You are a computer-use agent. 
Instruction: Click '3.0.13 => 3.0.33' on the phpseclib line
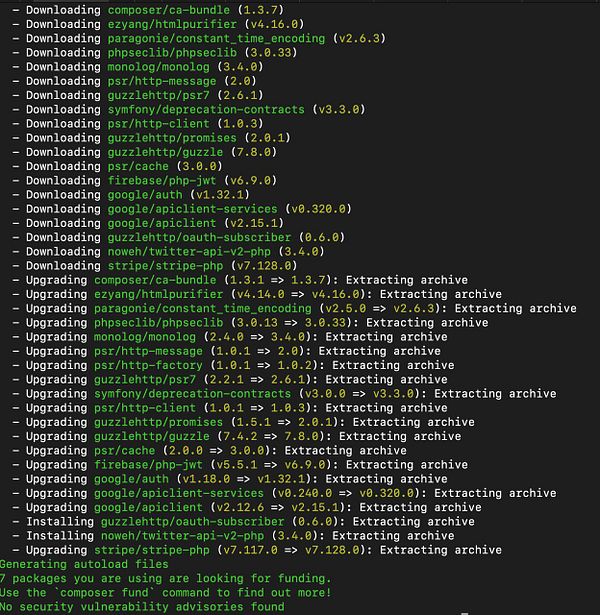[292, 323]
